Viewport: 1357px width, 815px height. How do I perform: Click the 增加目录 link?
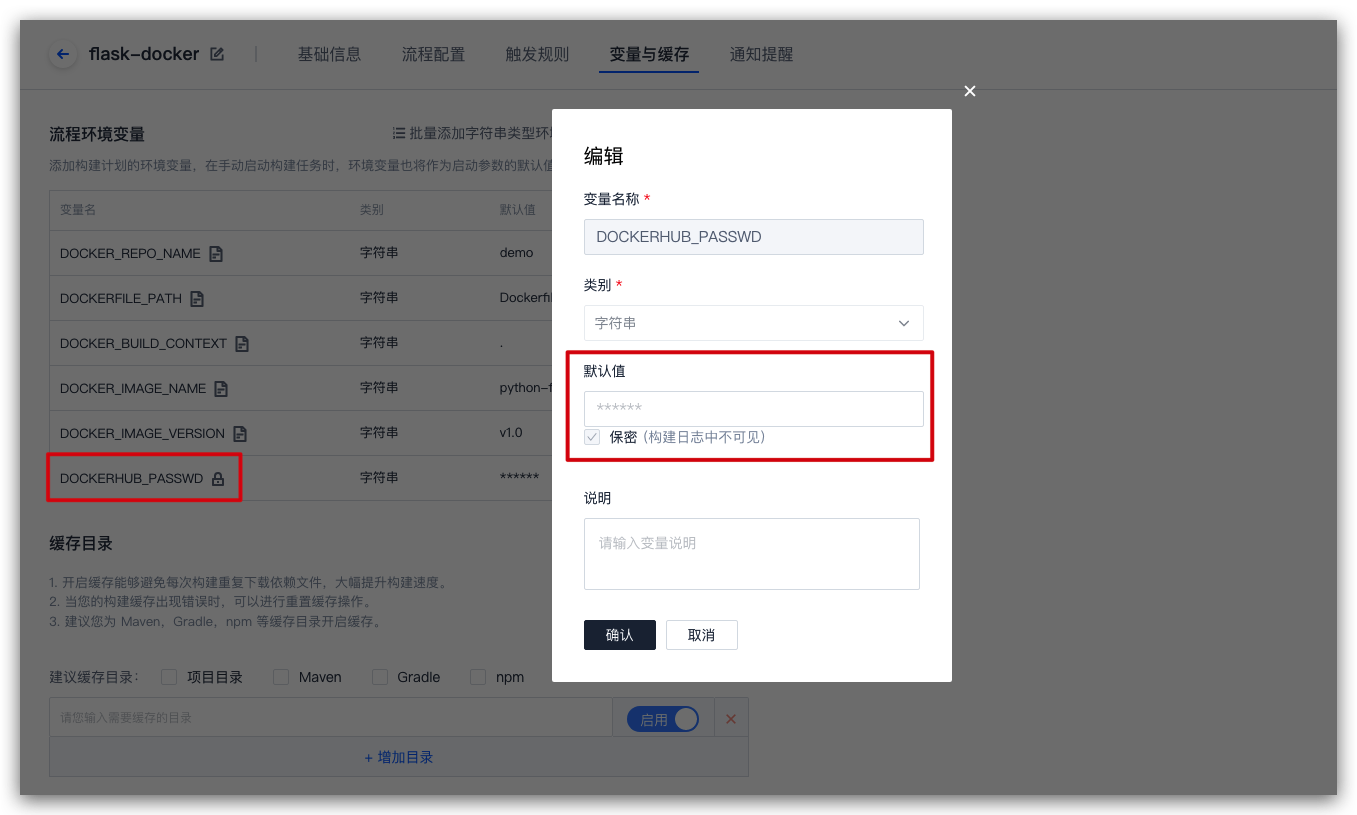[398, 757]
